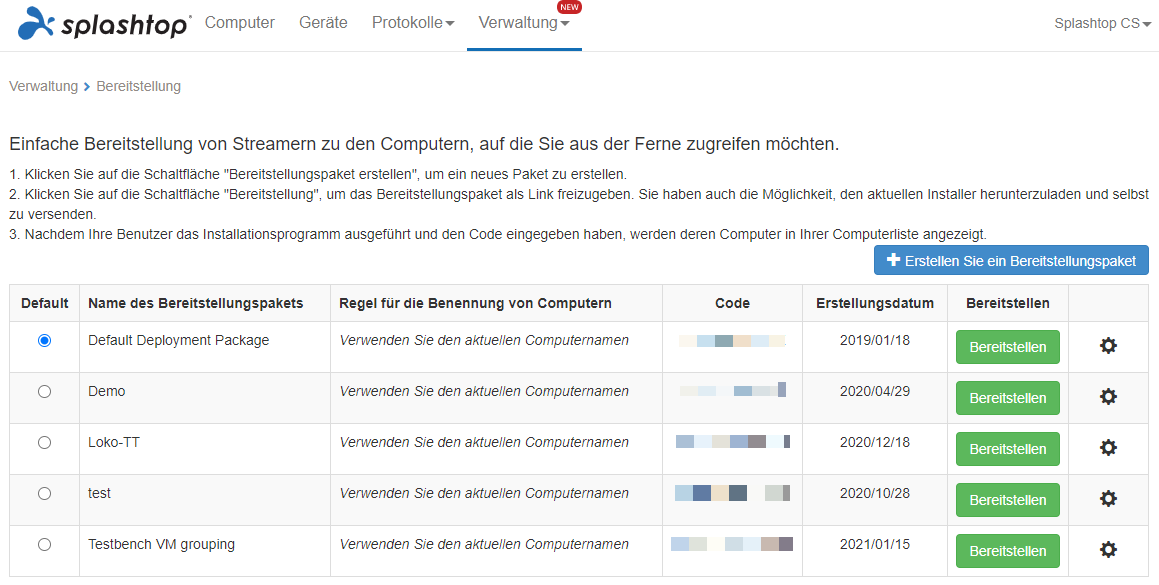The width and height of the screenshot is (1159, 585).
Task: Expand the Protokolle dropdown menu
Action: pyautogui.click(x=412, y=23)
